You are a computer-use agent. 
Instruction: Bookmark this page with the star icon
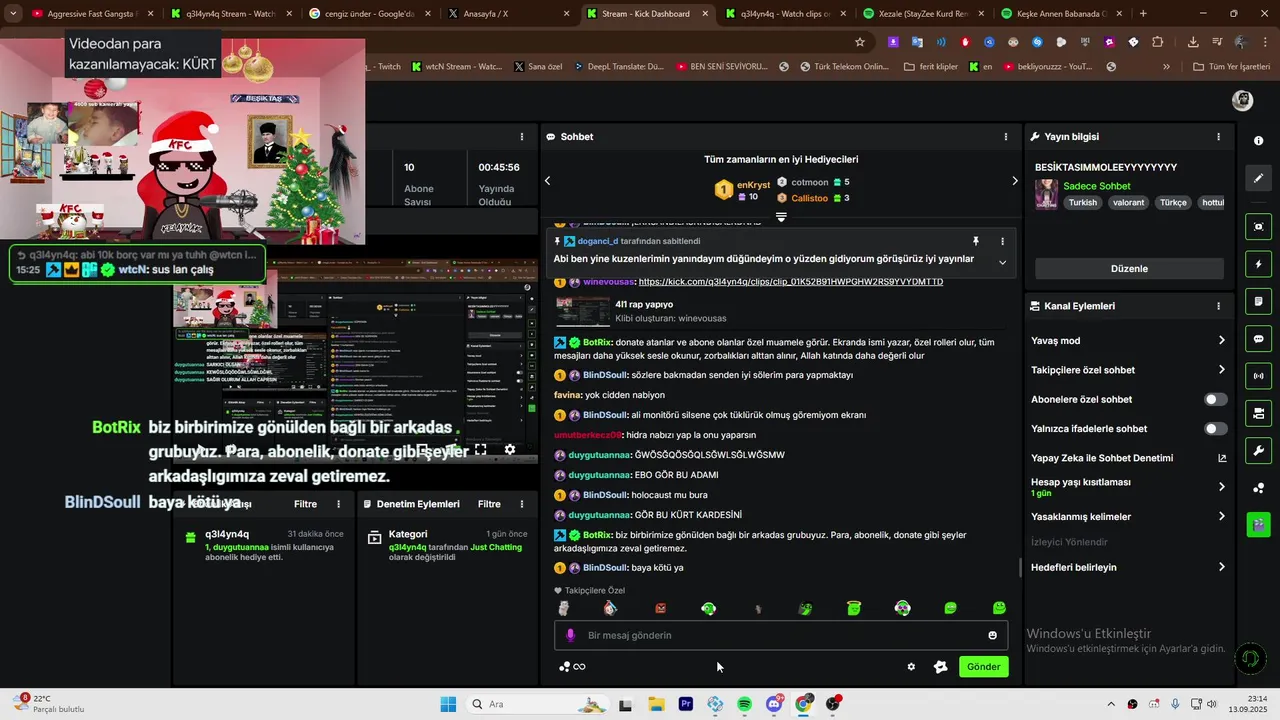[x=860, y=42]
